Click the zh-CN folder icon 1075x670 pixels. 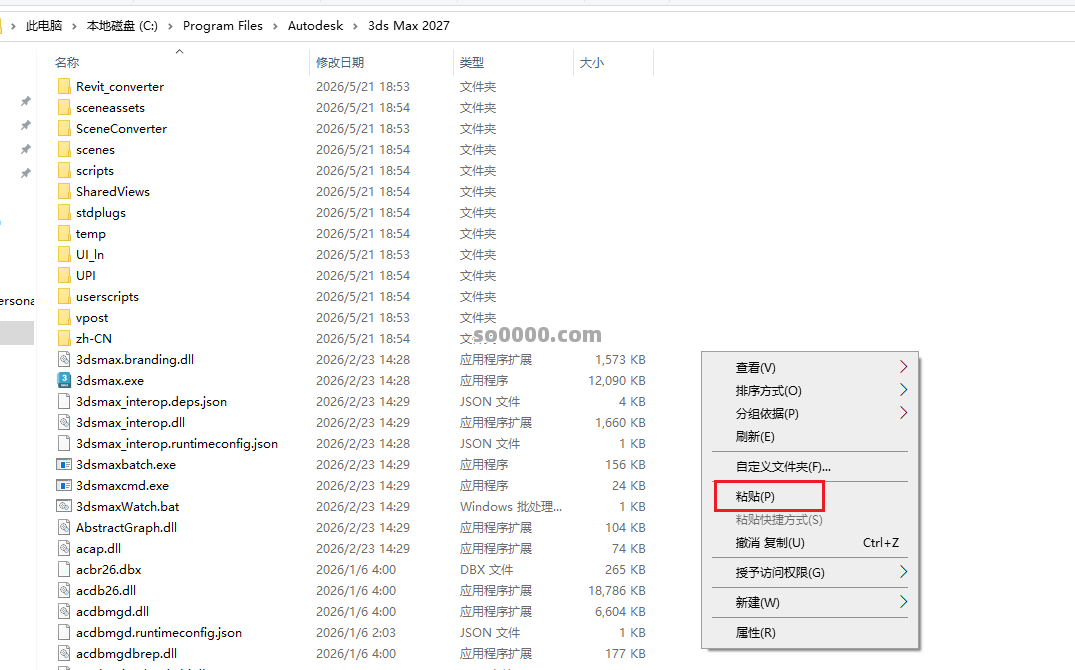tap(64, 338)
